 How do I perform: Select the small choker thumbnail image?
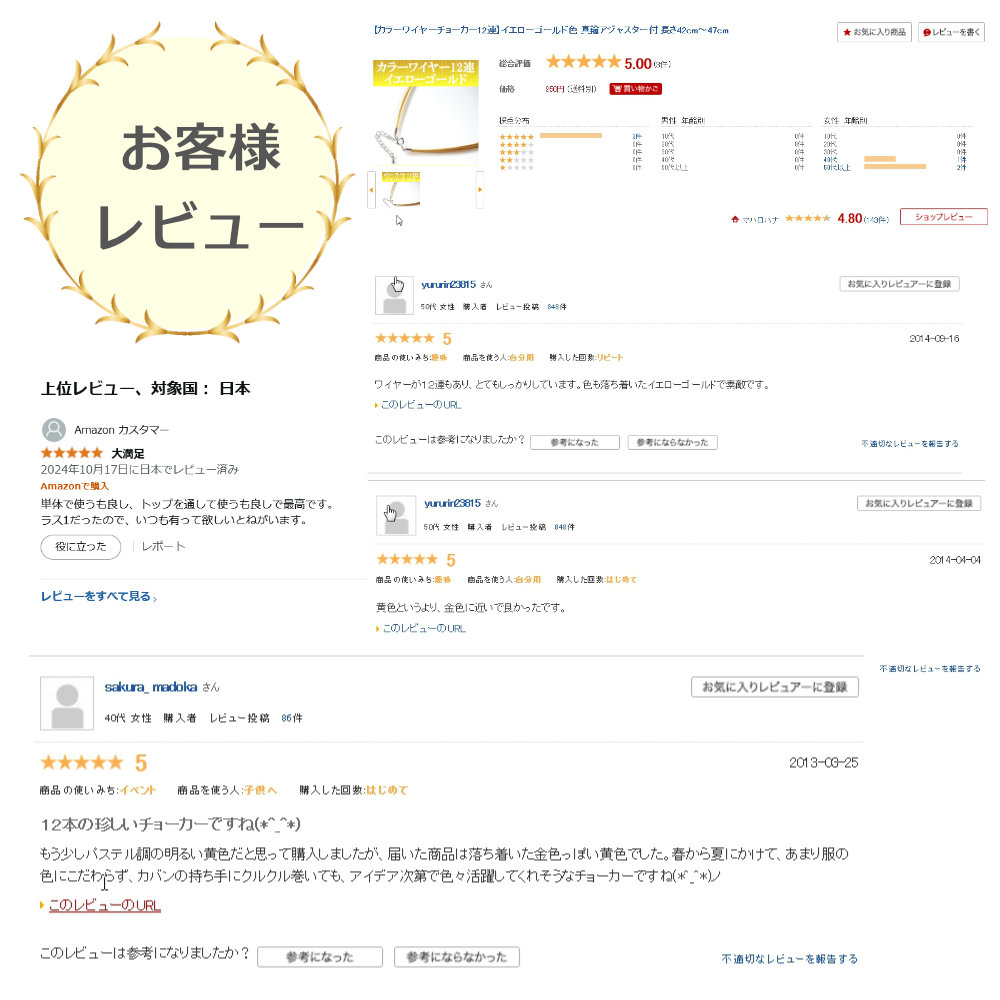coord(401,189)
